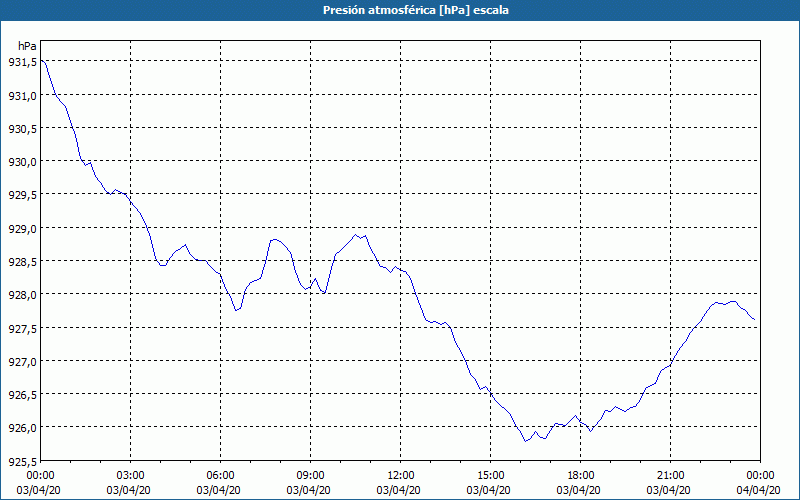Click the "926,0" y-axis label

click(22, 428)
